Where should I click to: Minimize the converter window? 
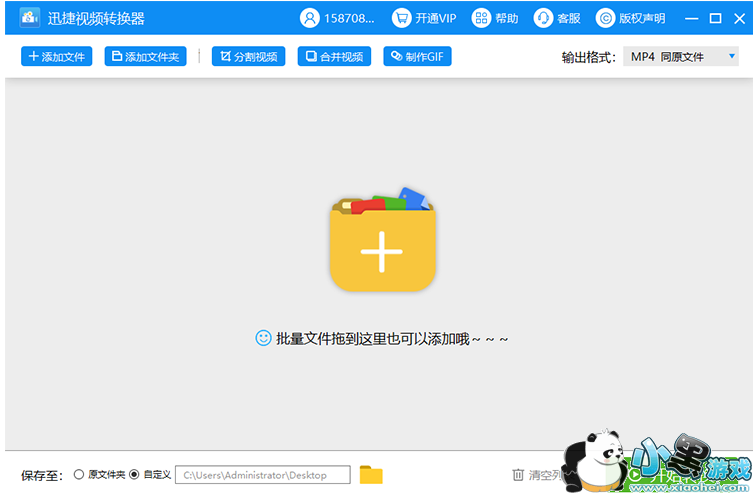click(692, 19)
